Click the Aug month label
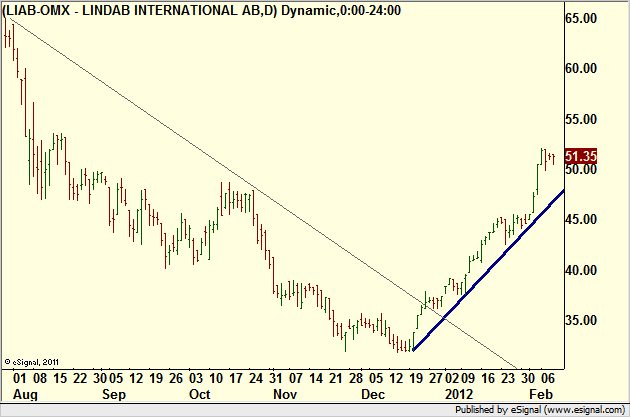Image resolution: width=630 pixels, height=417 pixels. [25, 395]
